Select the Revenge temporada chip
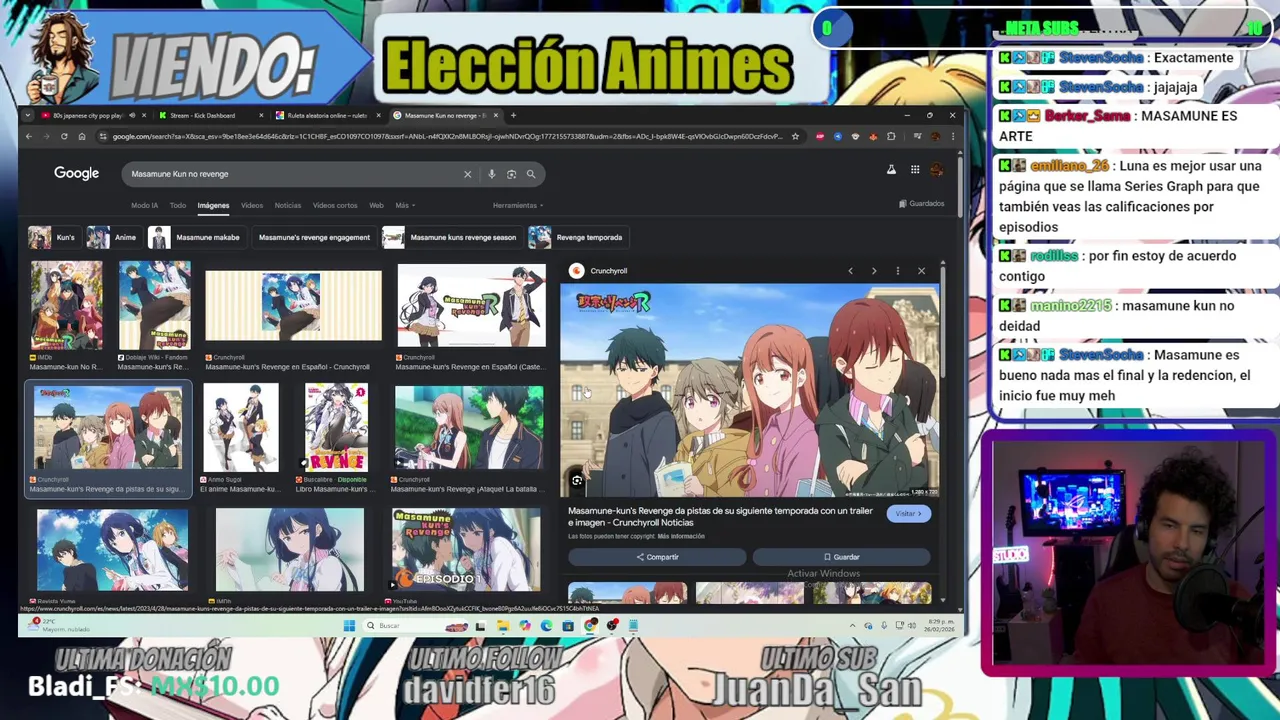 (x=577, y=238)
